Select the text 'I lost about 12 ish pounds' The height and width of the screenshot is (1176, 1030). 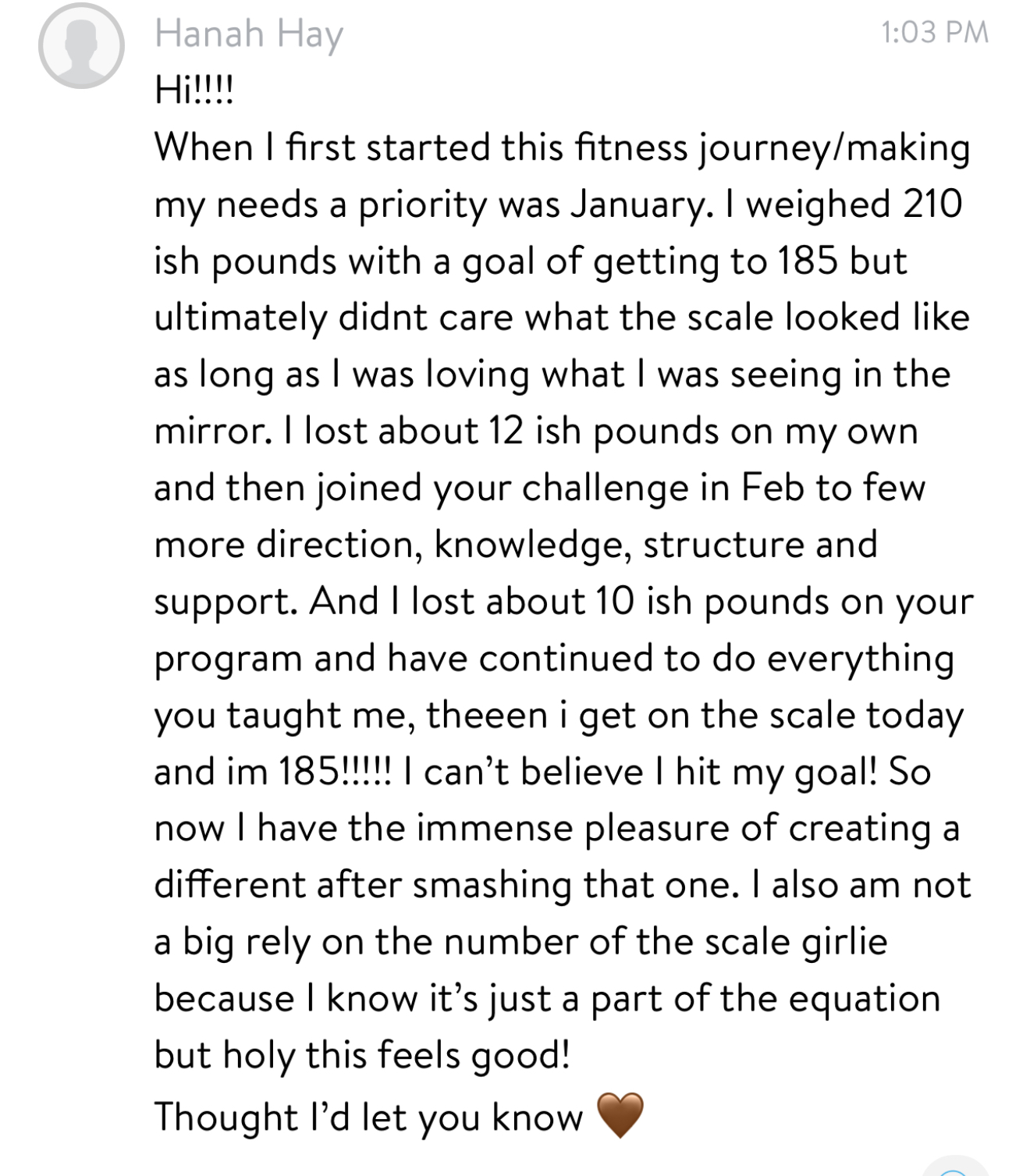(501, 432)
